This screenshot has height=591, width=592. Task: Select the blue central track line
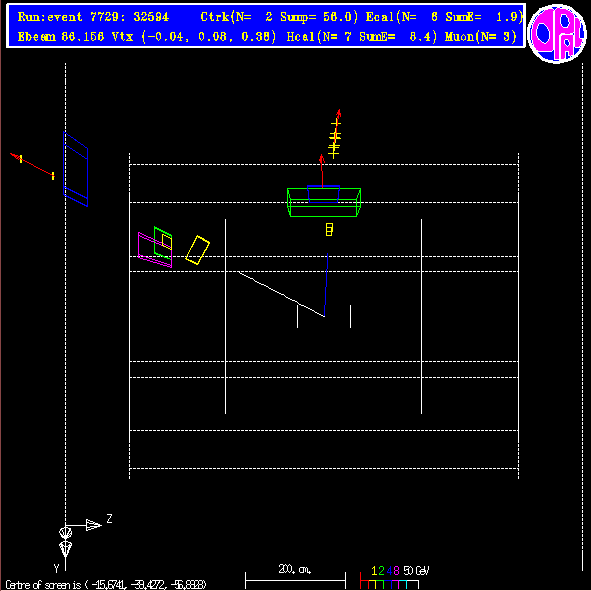point(326,284)
